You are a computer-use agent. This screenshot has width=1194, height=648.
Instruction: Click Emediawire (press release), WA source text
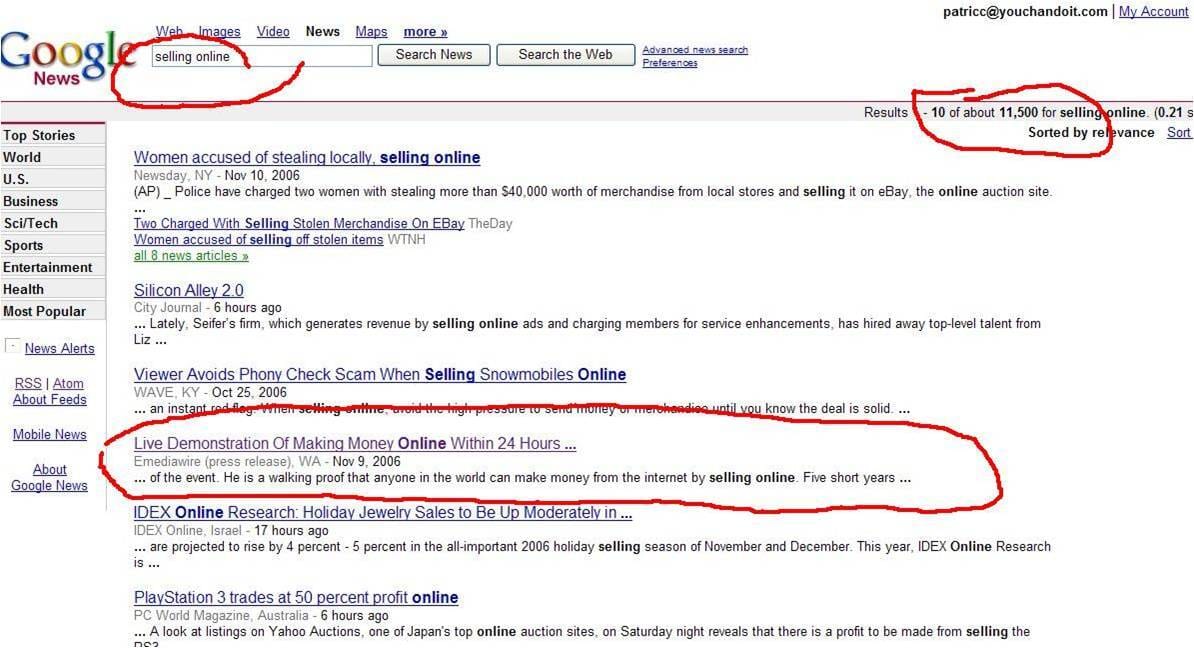(x=227, y=461)
